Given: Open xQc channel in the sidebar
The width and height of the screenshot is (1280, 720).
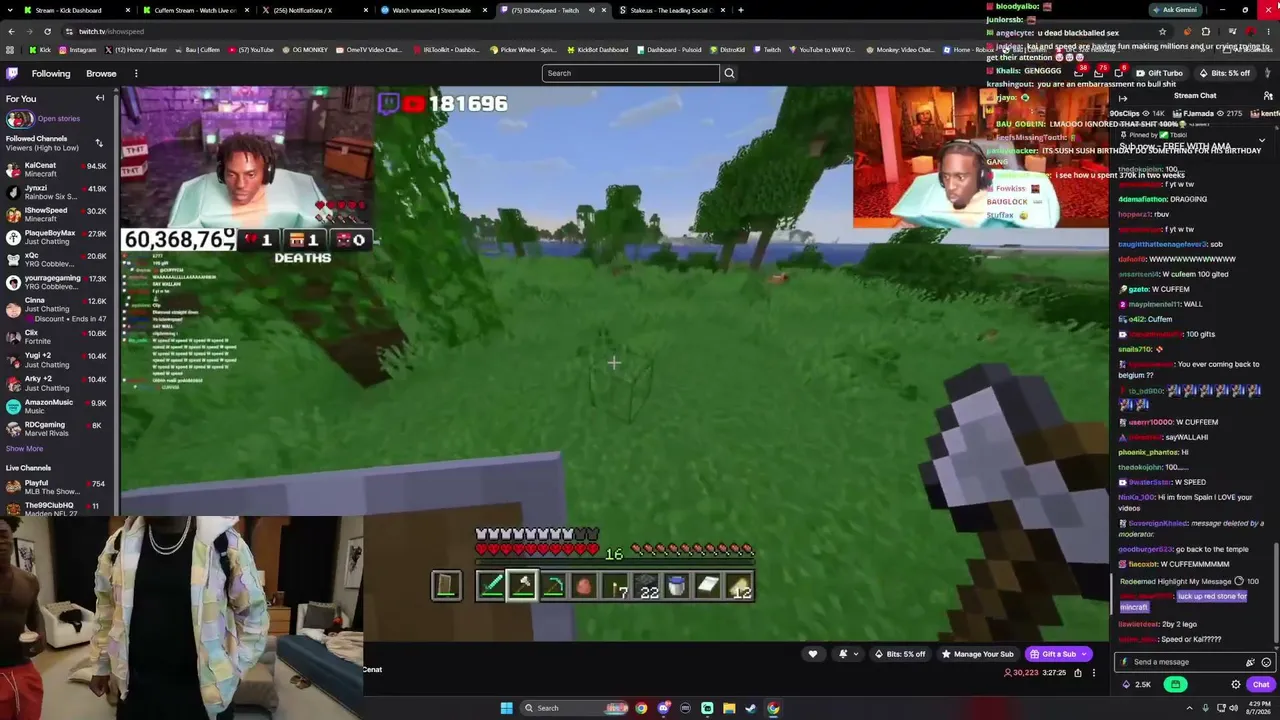Looking at the screenshot, I should pos(59,259).
